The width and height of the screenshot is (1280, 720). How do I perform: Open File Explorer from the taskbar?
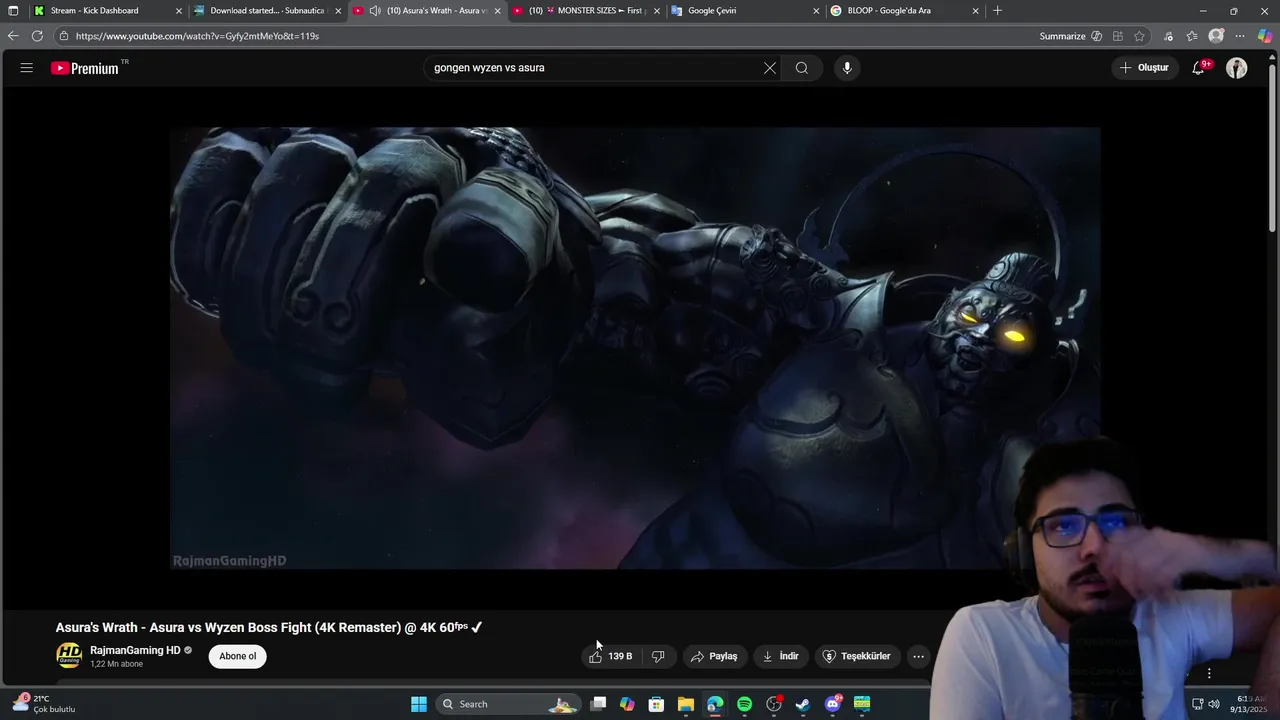[685, 704]
